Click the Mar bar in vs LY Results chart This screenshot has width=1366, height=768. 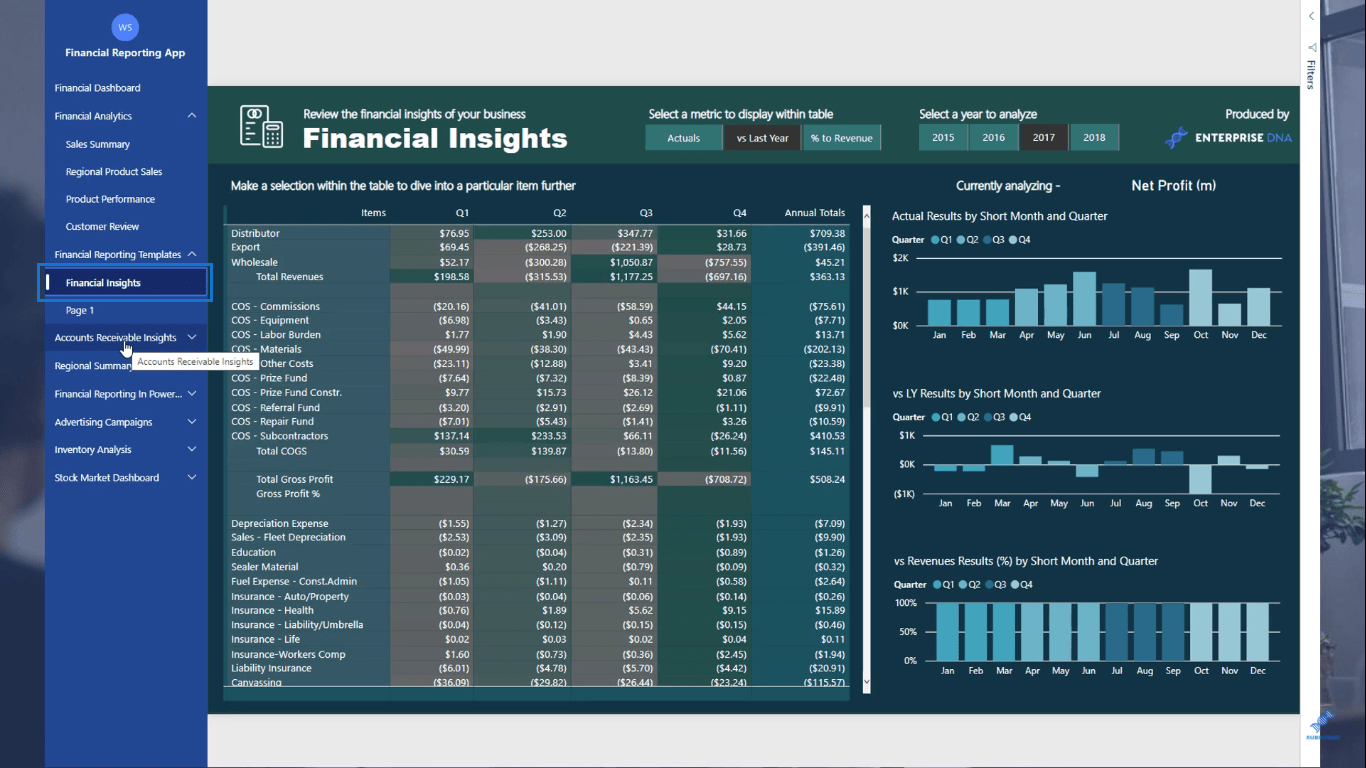coord(1002,455)
